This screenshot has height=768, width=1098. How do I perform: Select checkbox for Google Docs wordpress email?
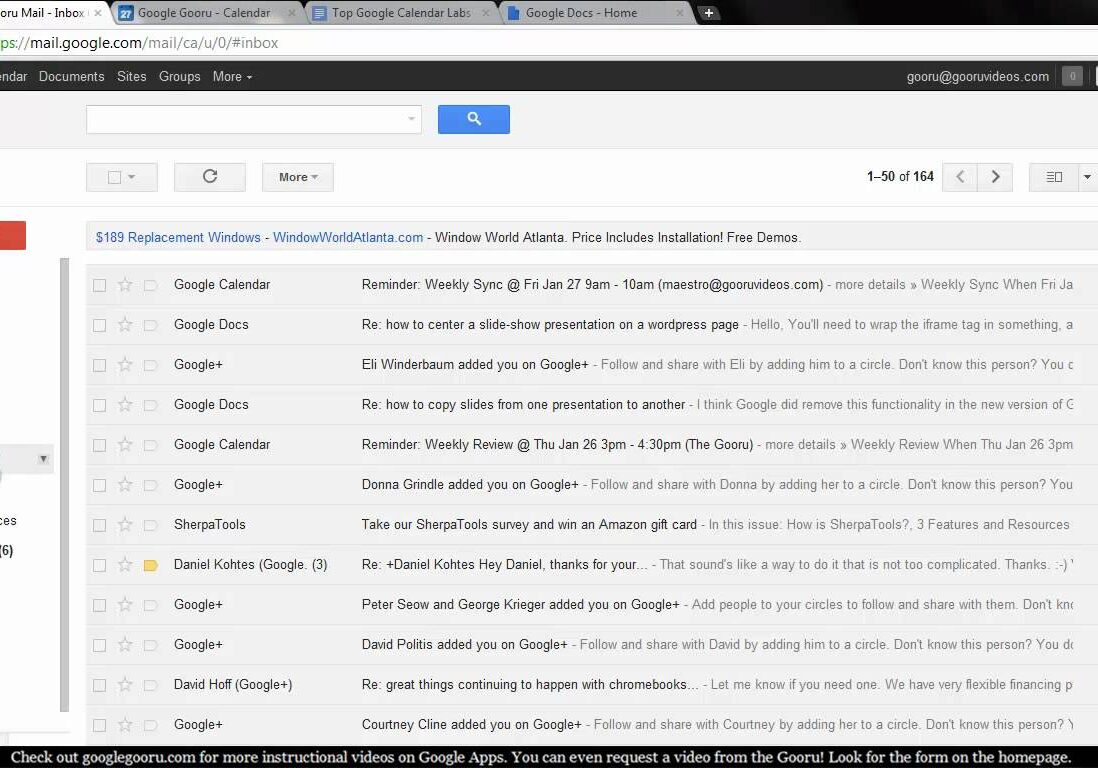click(x=99, y=325)
